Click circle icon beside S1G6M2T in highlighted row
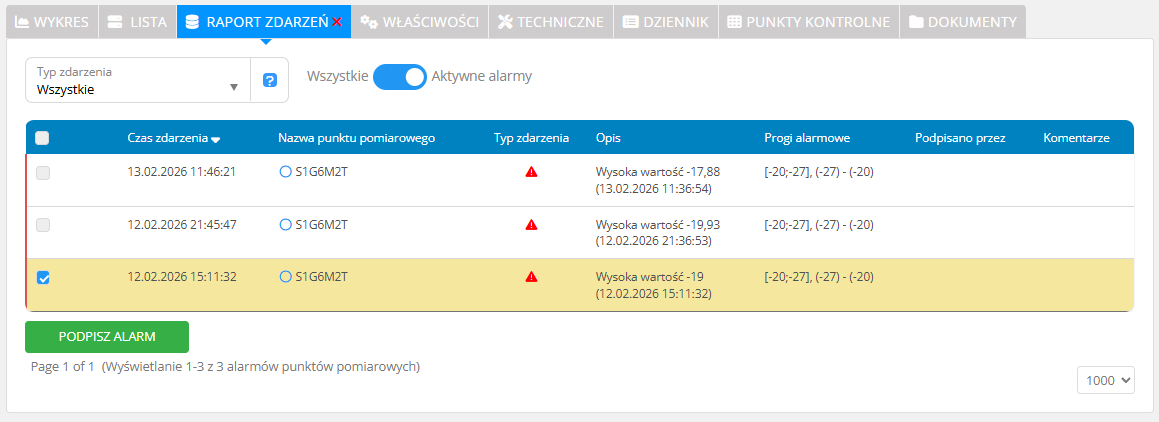The image size is (1159, 422). point(285,277)
